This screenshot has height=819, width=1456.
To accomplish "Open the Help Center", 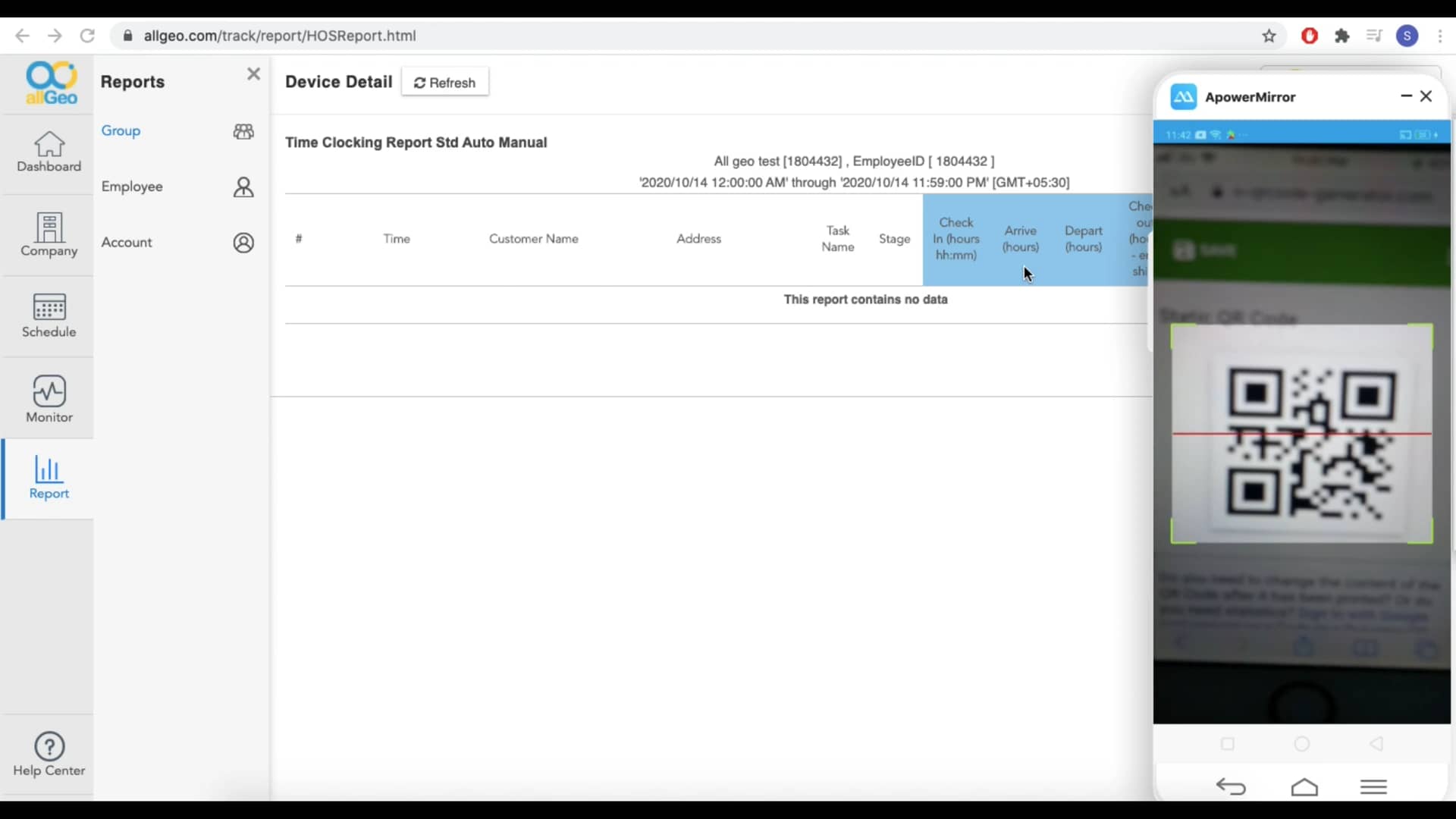I will tap(49, 755).
